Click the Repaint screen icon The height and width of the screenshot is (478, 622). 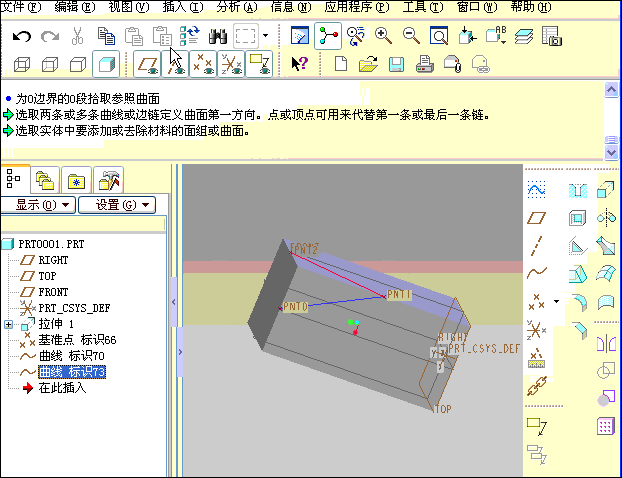tap(299, 36)
